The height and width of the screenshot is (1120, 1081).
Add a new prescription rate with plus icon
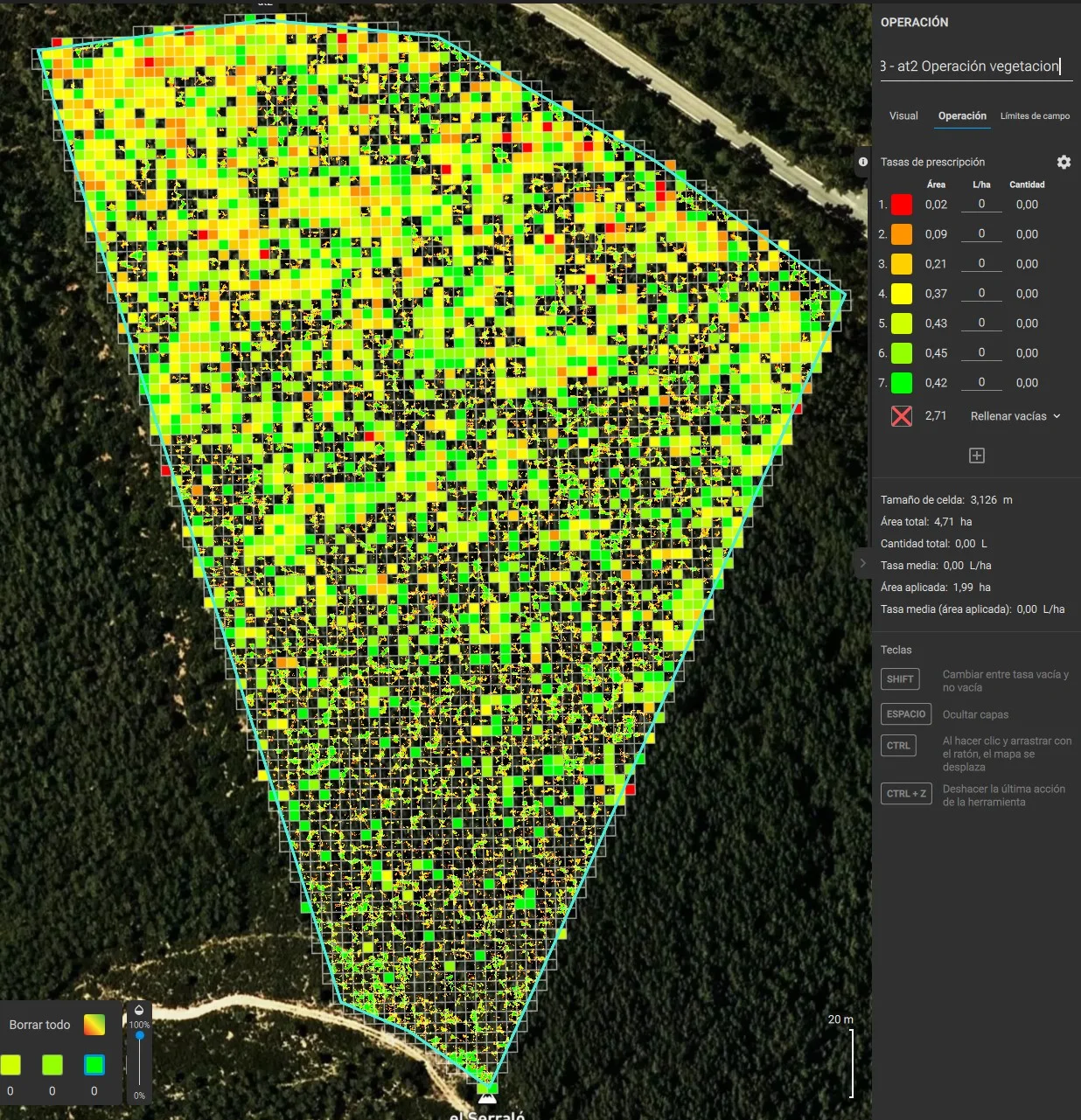pos(977,456)
